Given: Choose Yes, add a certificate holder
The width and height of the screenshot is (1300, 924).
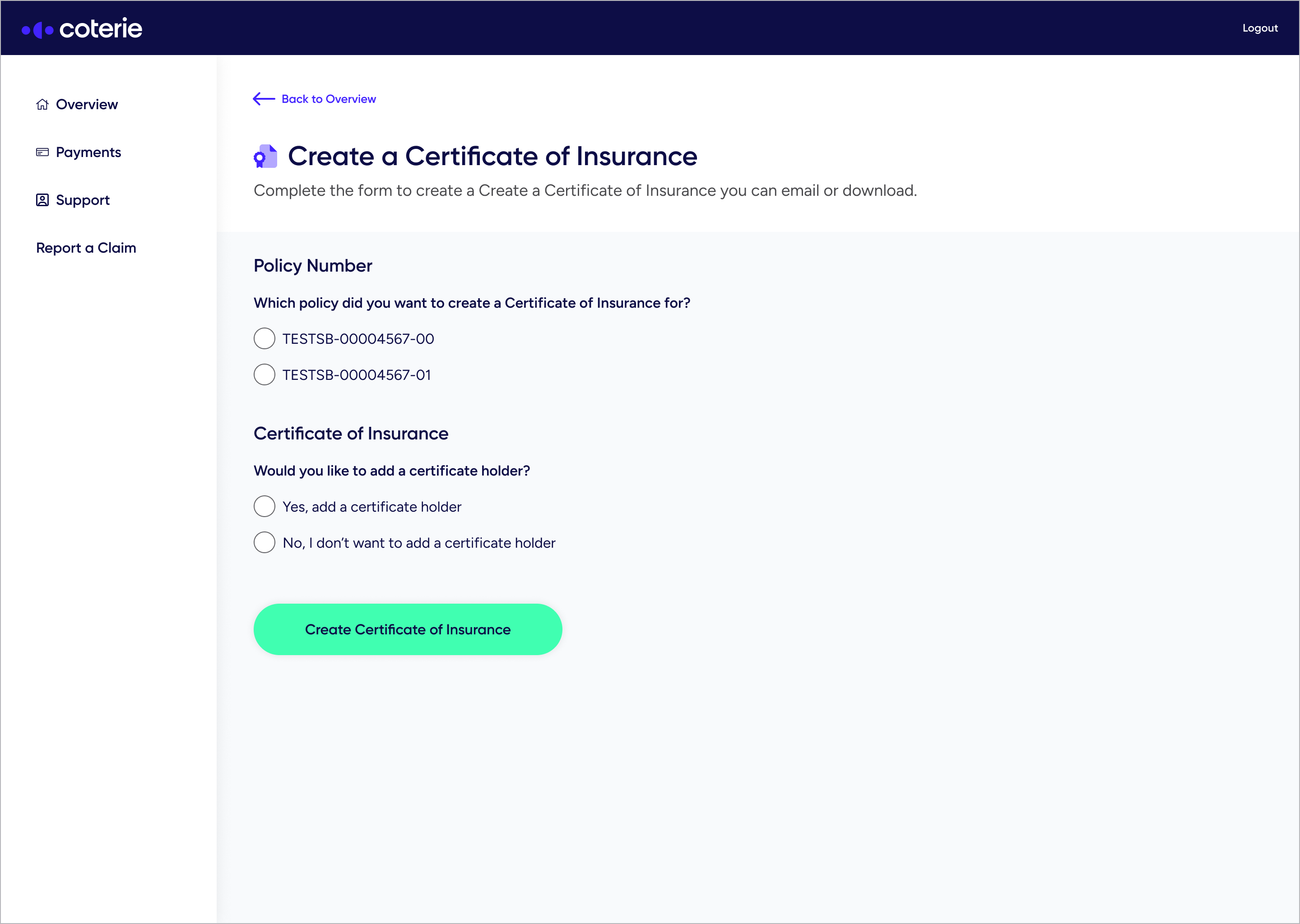Looking at the screenshot, I should (264, 506).
